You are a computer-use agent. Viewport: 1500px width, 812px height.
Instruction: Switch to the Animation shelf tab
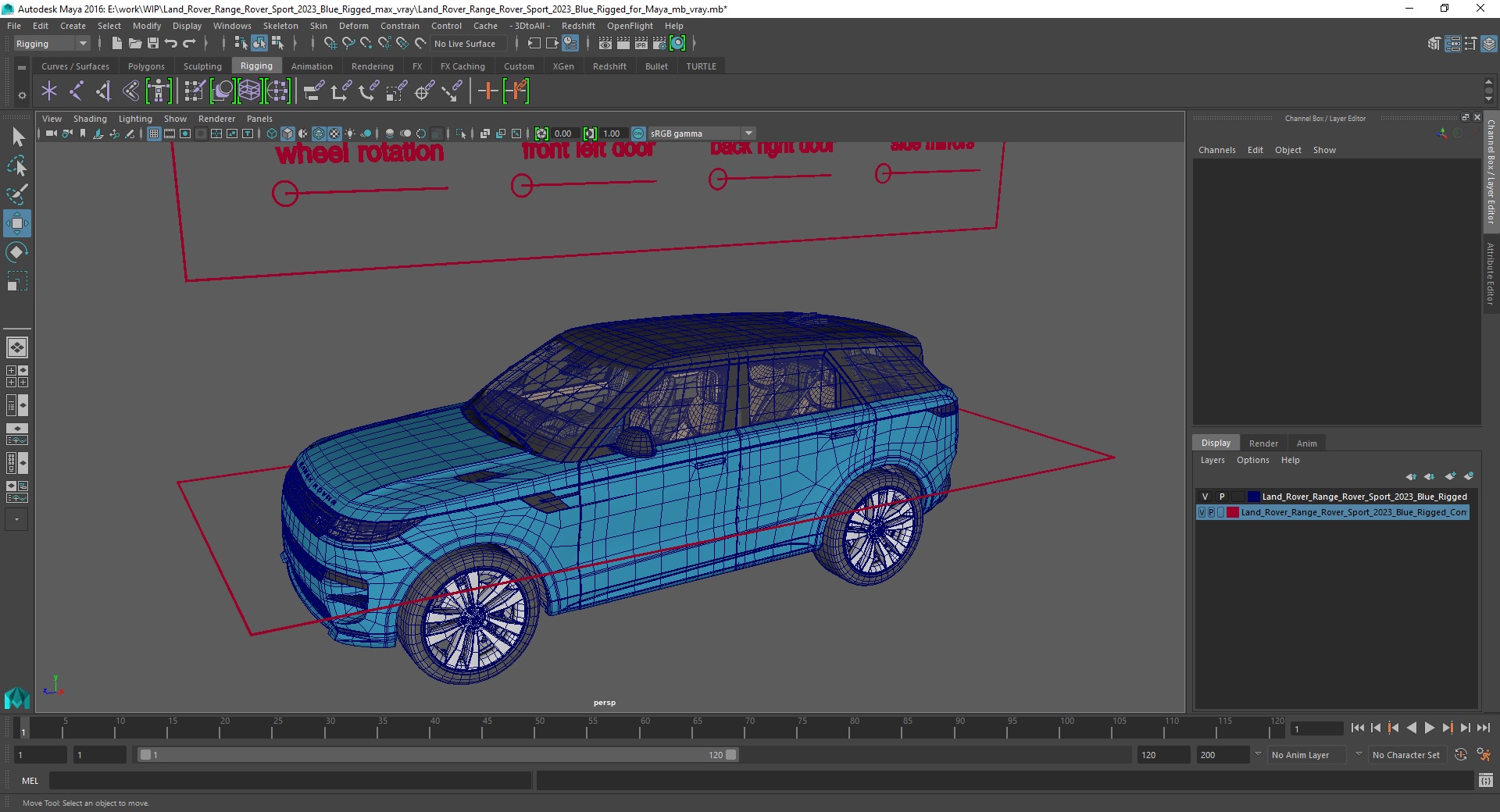pos(312,66)
